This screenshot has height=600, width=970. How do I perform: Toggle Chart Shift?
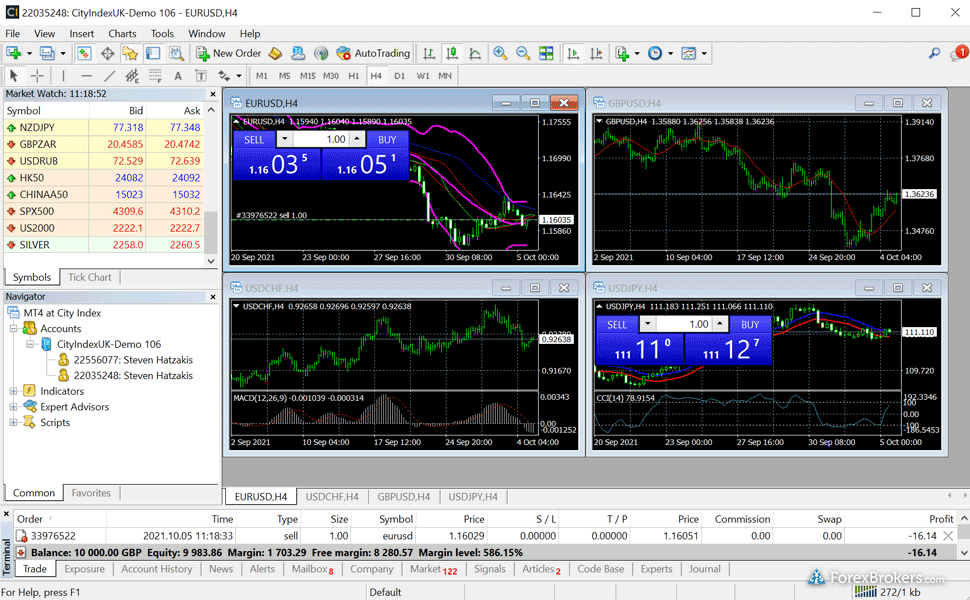click(x=596, y=53)
